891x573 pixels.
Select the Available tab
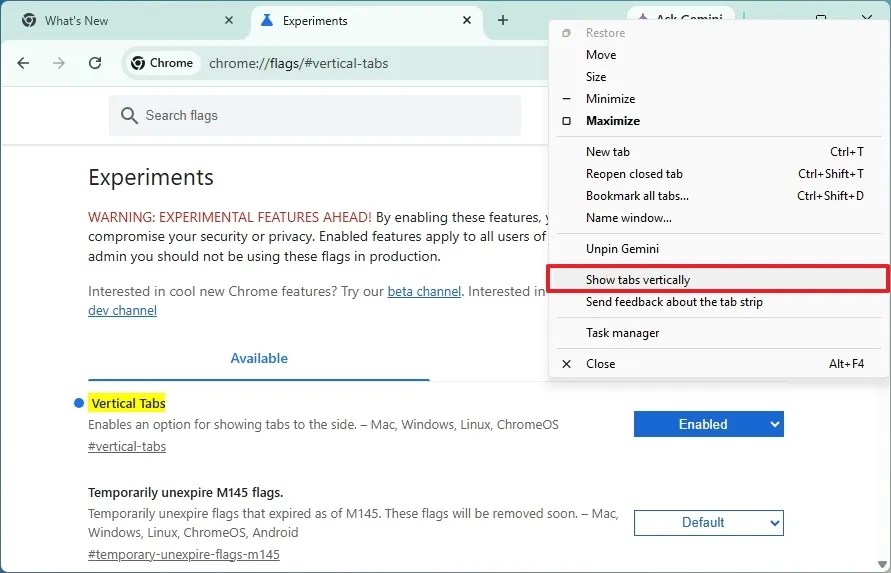[259, 359]
